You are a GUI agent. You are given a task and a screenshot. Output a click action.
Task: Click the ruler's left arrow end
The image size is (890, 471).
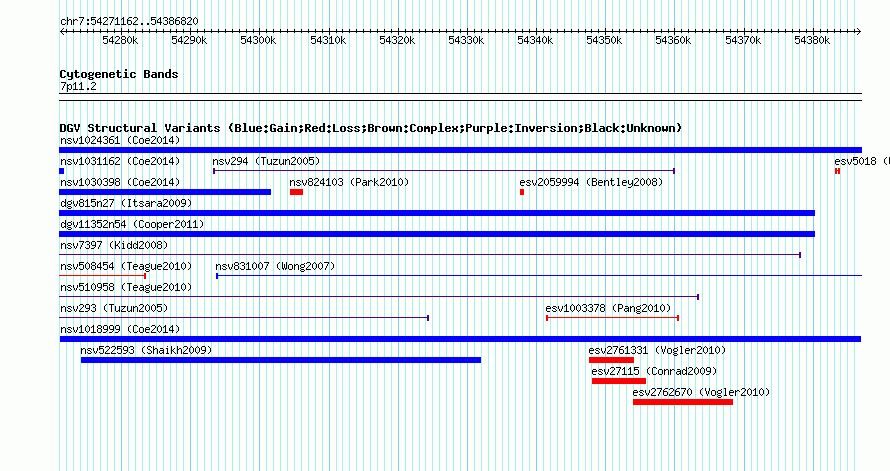point(62,32)
